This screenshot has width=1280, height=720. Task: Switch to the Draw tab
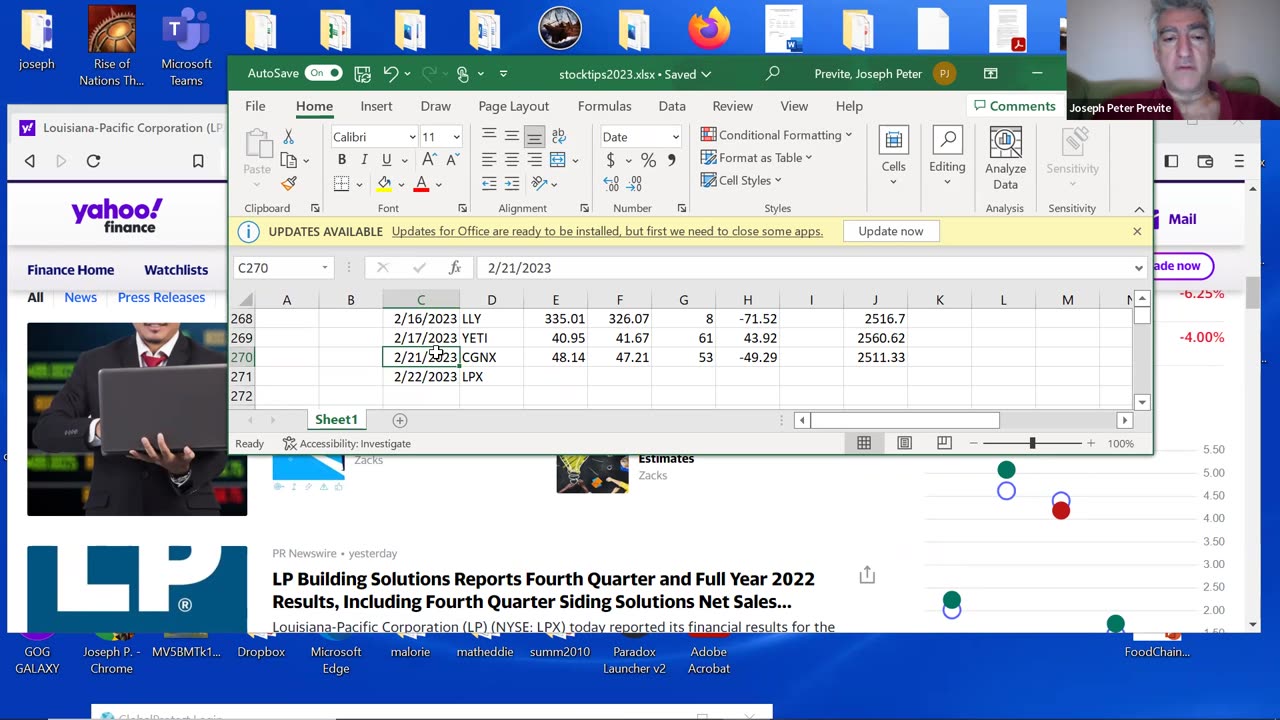tap(435, 106)
